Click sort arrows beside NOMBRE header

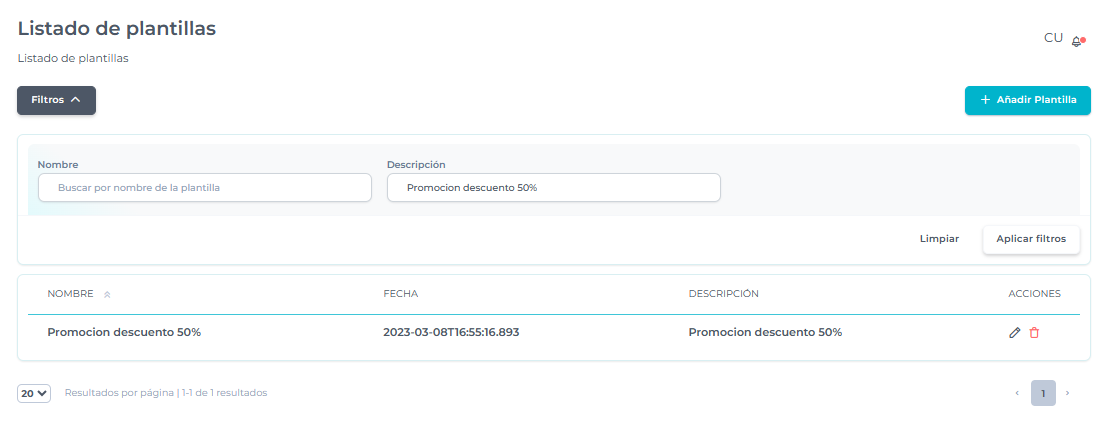point(107,294)
